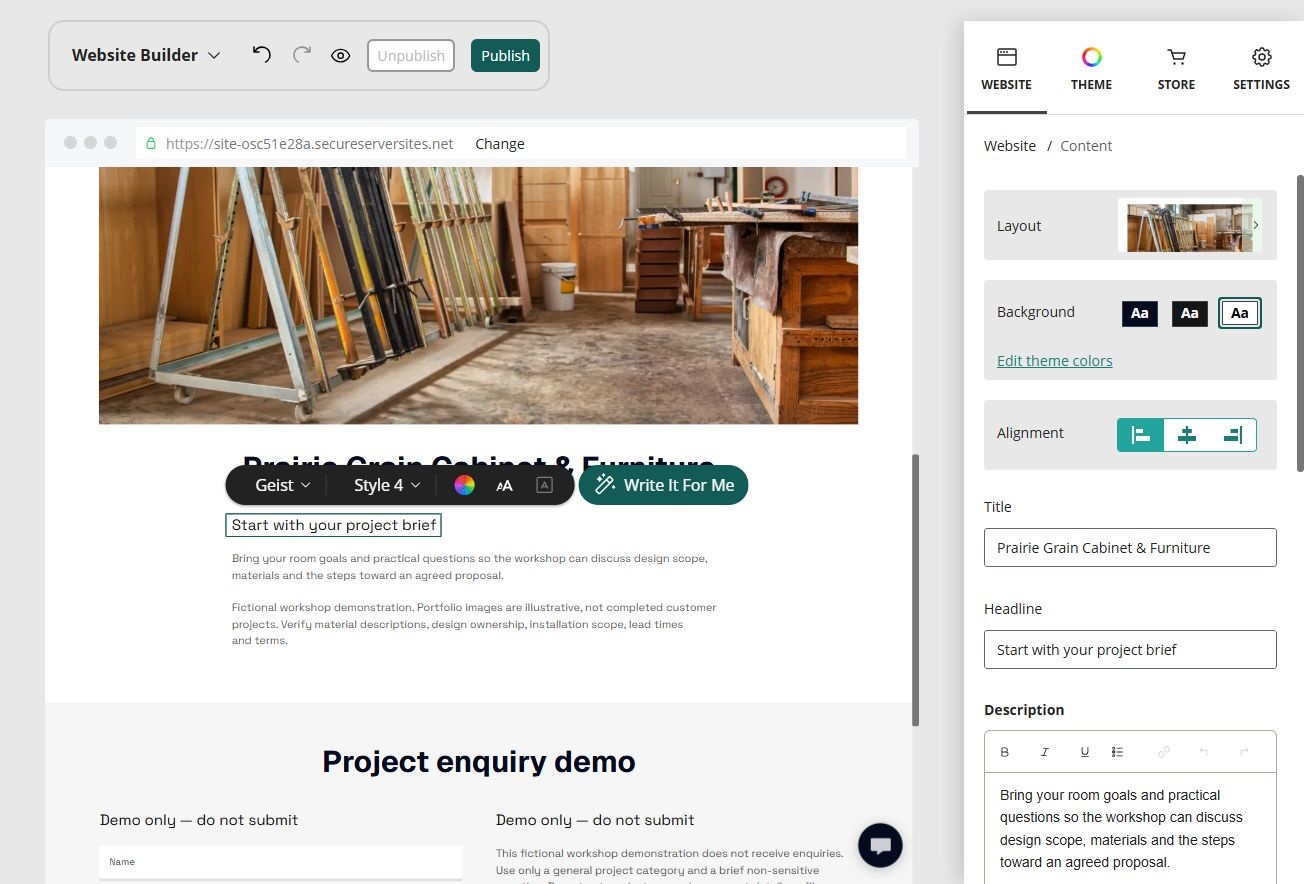
Task: Click undo arrow in Description editor
Action: 1204,752
